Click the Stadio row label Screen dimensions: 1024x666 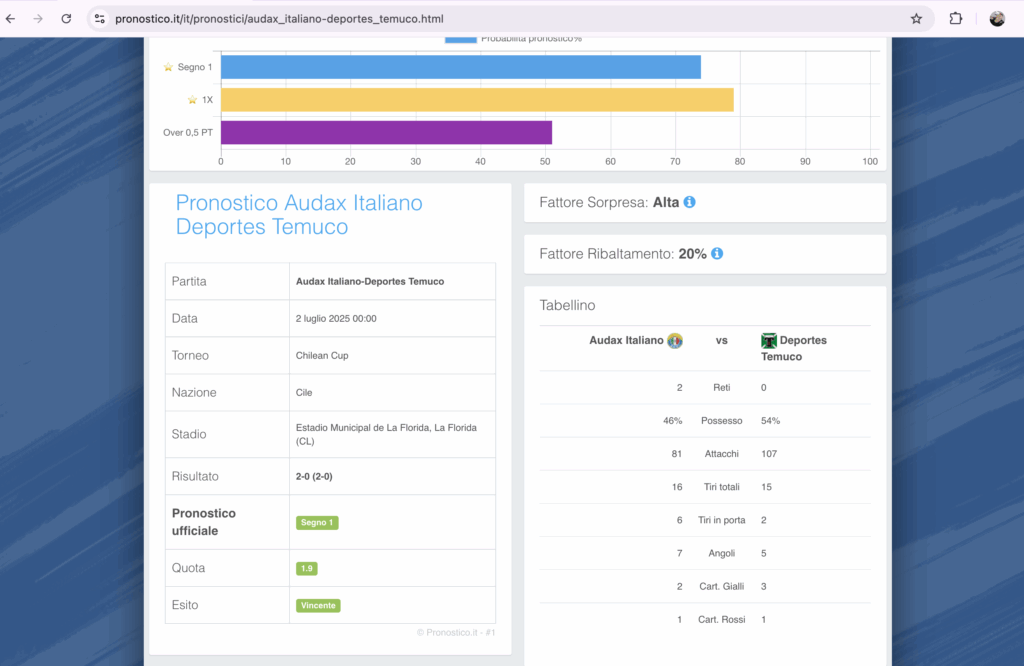coord(189,434)
